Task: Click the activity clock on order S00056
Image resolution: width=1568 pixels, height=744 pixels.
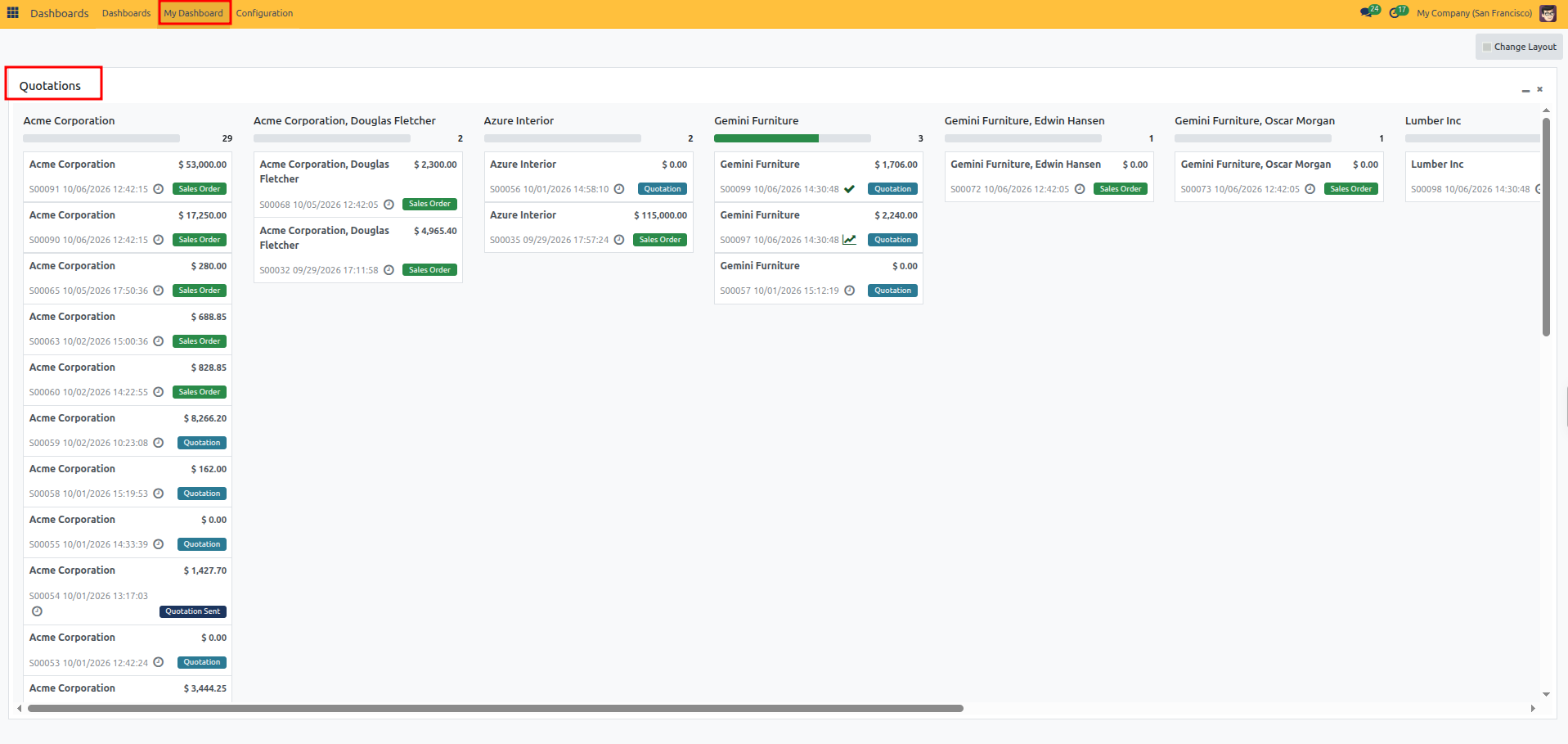Action: [619, 189]
